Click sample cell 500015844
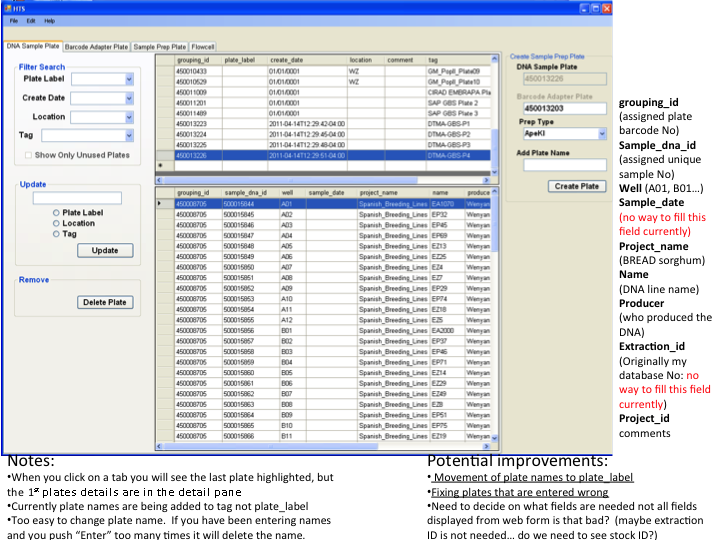Image resolution: width=720 pixels, height=540 pixels. point(251,204)
